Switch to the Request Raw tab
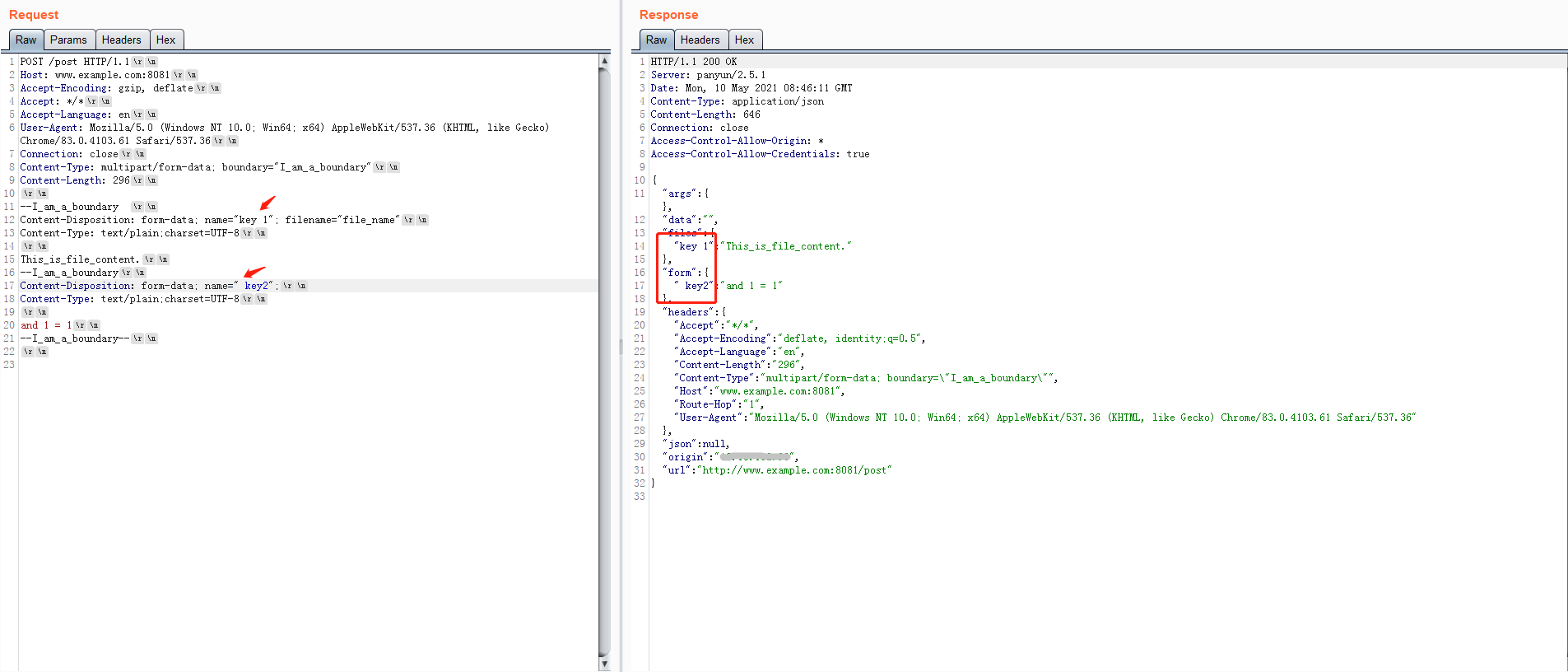The width and height of the screenshot is (1568, 672). [26, 40]
